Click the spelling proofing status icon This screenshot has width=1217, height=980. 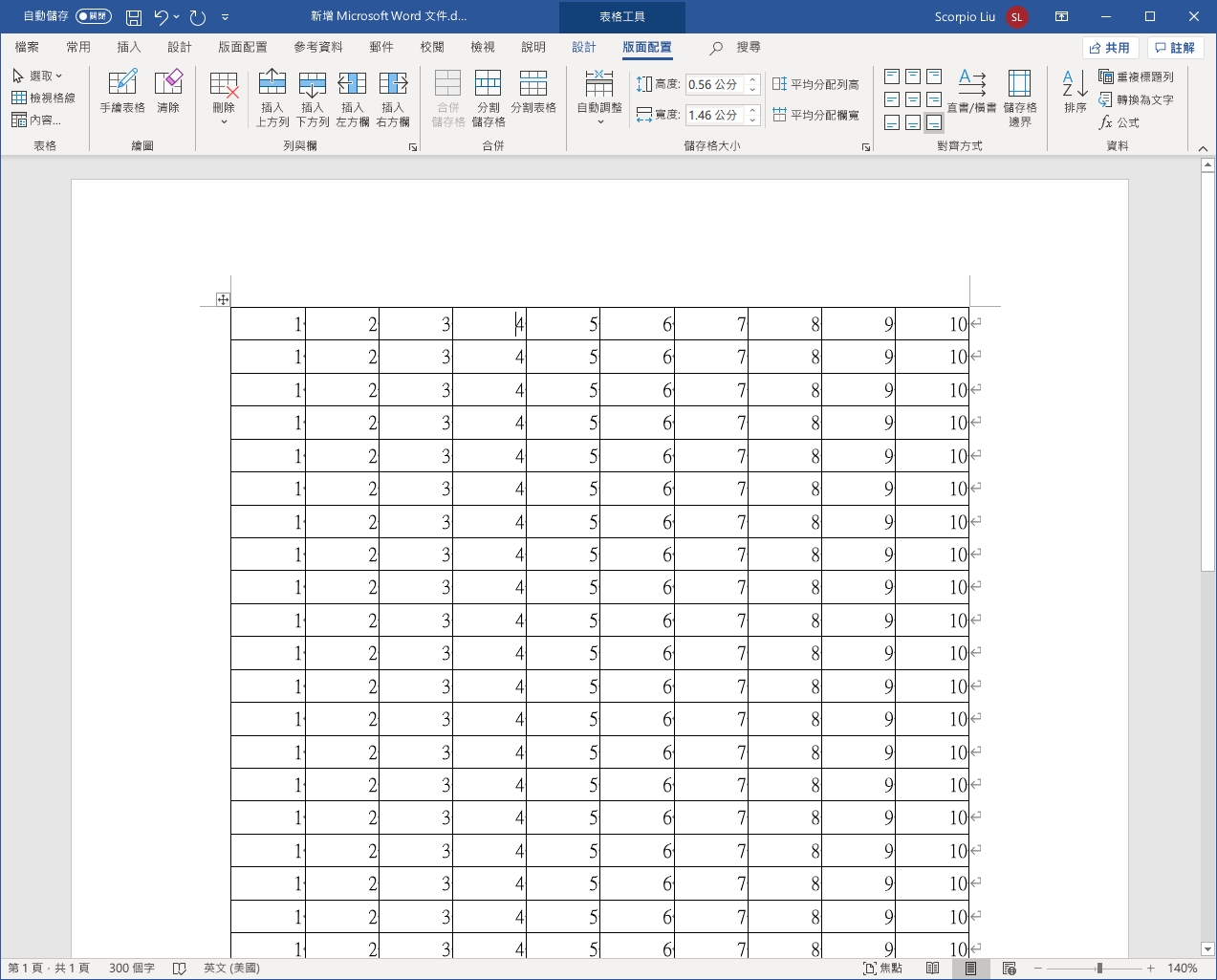(179, 969)
